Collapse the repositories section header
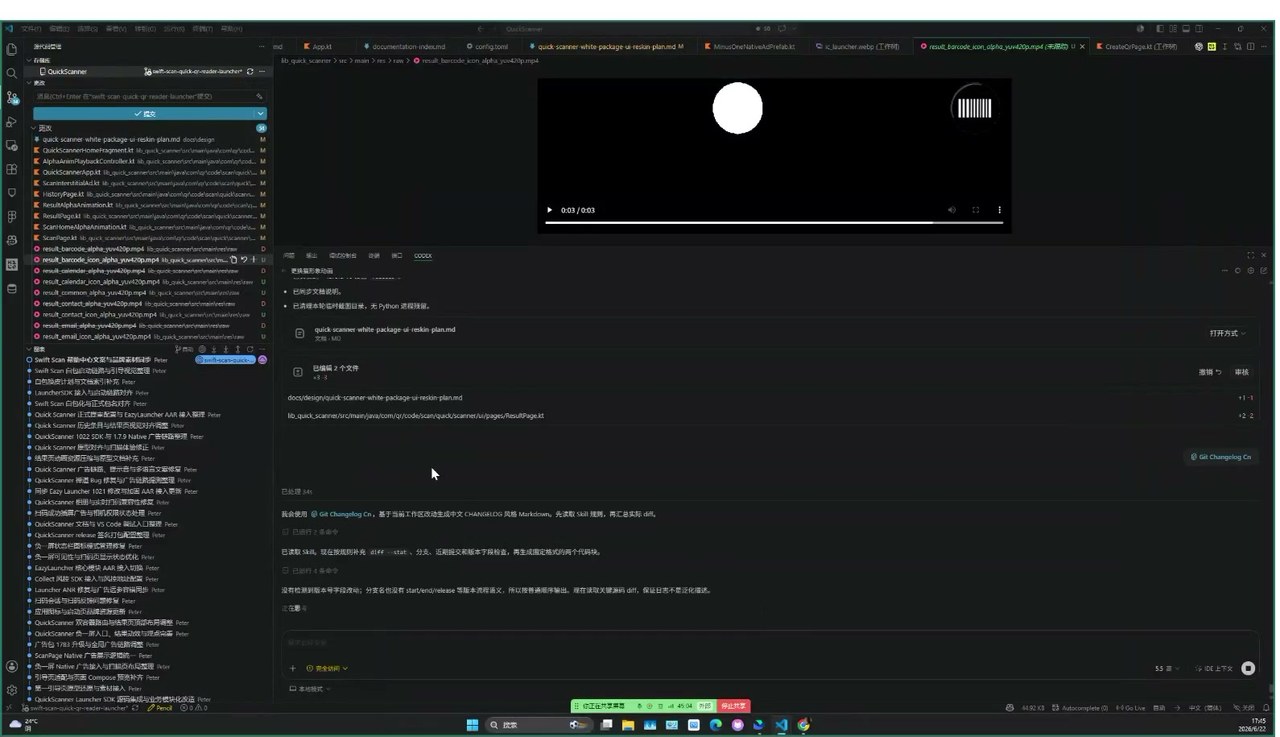This screenshot has height=737, width=1280. click(x=30, y=60)
